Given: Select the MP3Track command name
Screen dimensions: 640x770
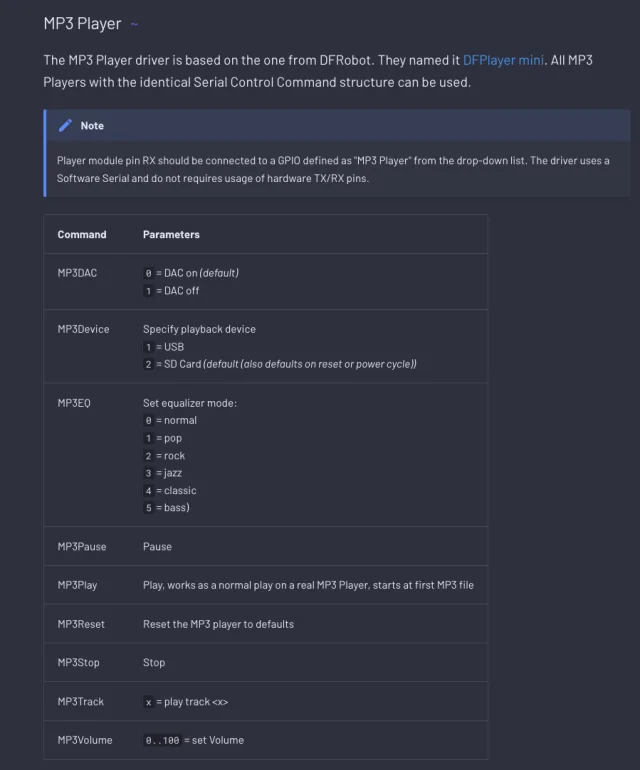Looking at the screenshot, I should click(x=81, y=702).
